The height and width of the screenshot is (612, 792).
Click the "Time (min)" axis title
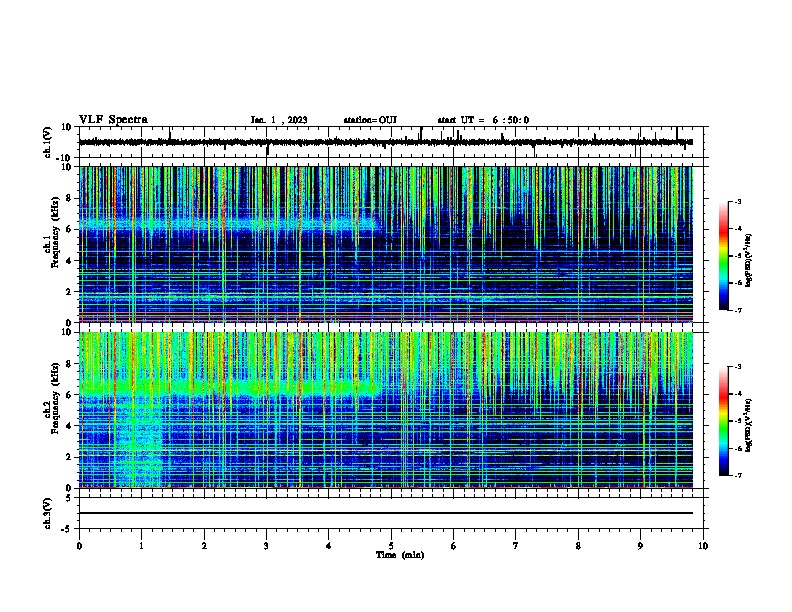[x=400, y=555]
